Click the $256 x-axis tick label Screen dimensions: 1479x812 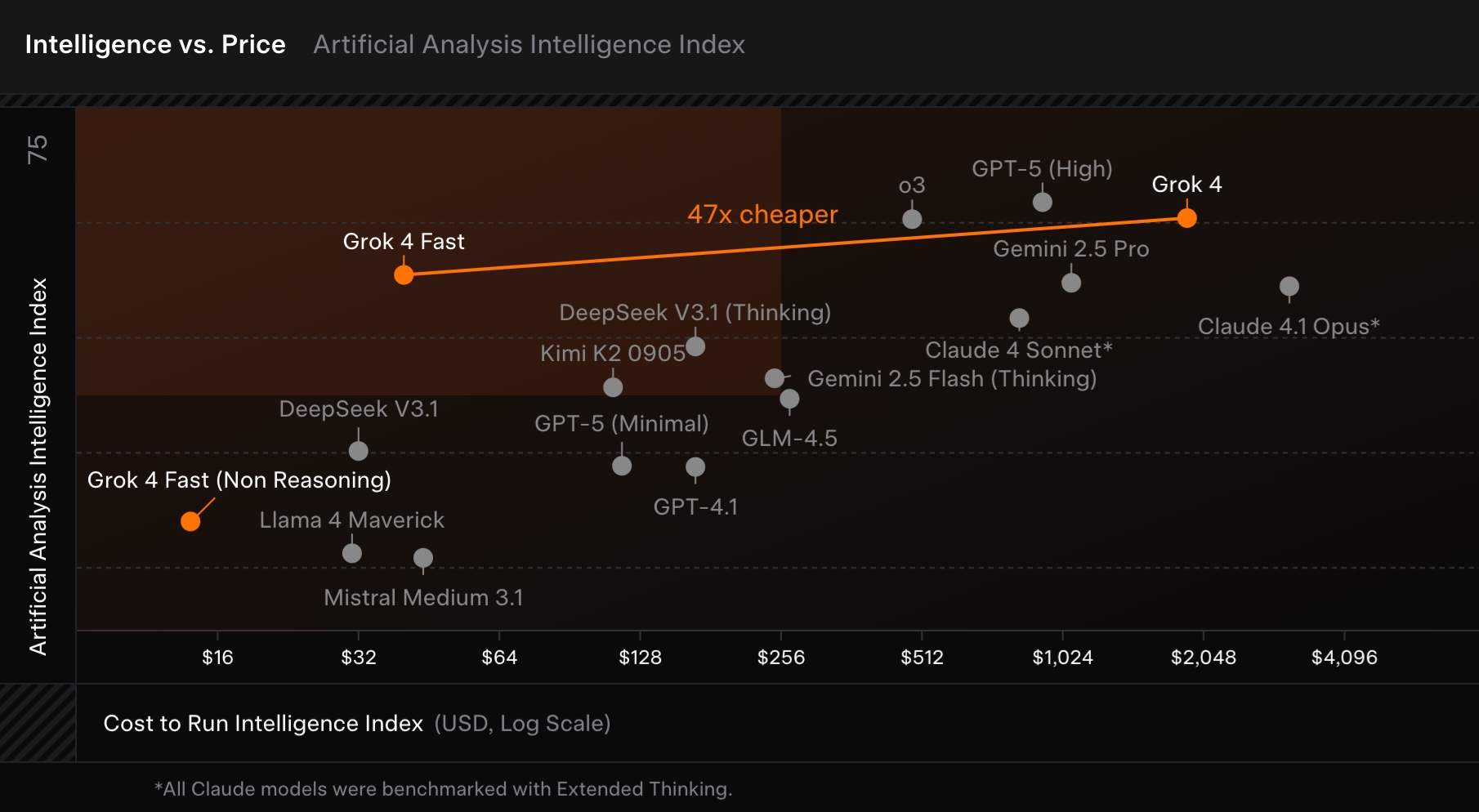pos(780,658)
